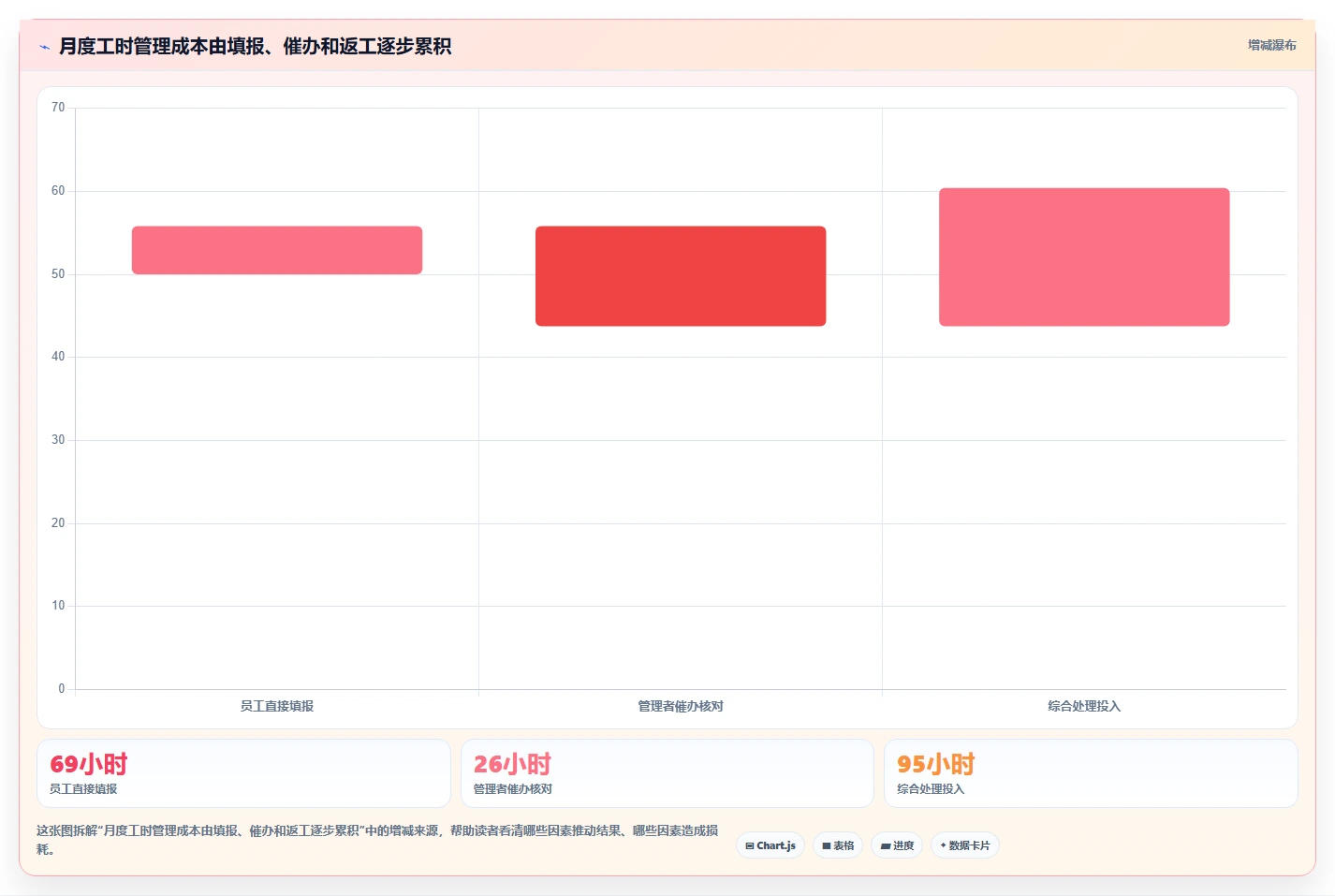Click the Chart.js tag chip
Image resolution: width=1335 pixels, height=896 pixels.
770,845
